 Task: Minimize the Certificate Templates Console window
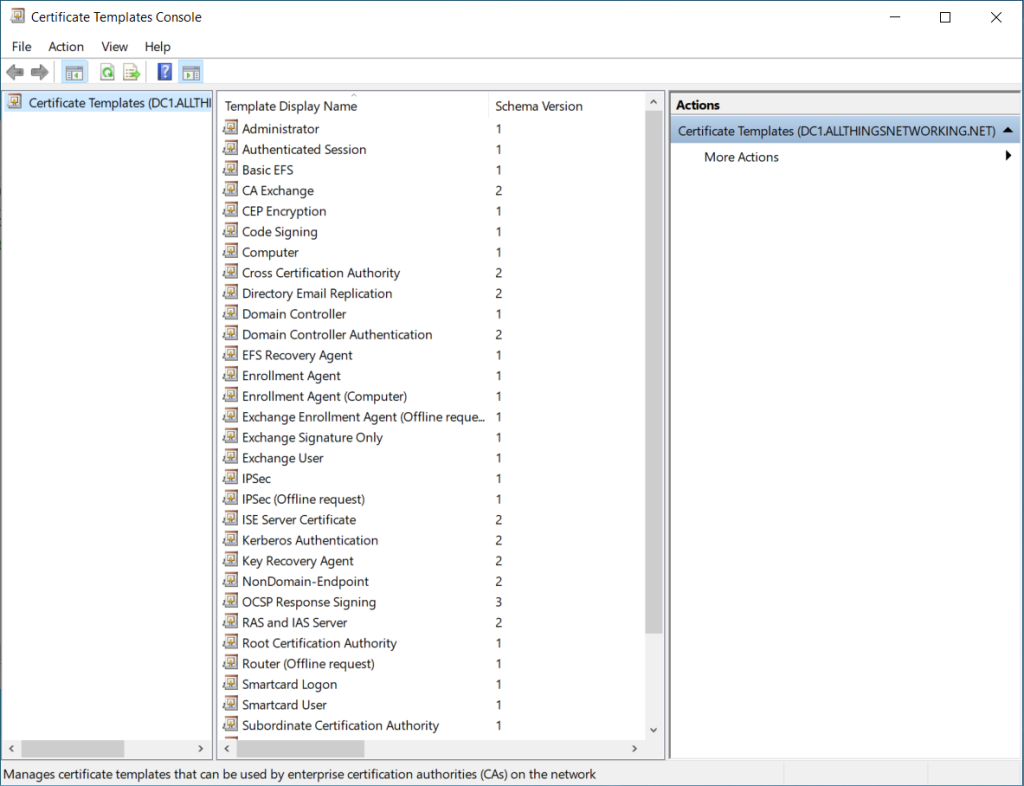pyautogui.click(x=895, y=17)
